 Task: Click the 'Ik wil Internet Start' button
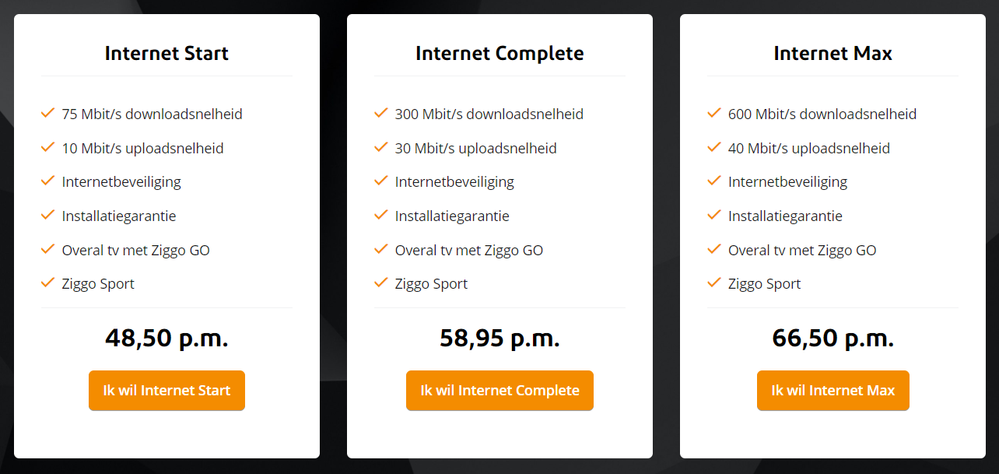(166, 390)
